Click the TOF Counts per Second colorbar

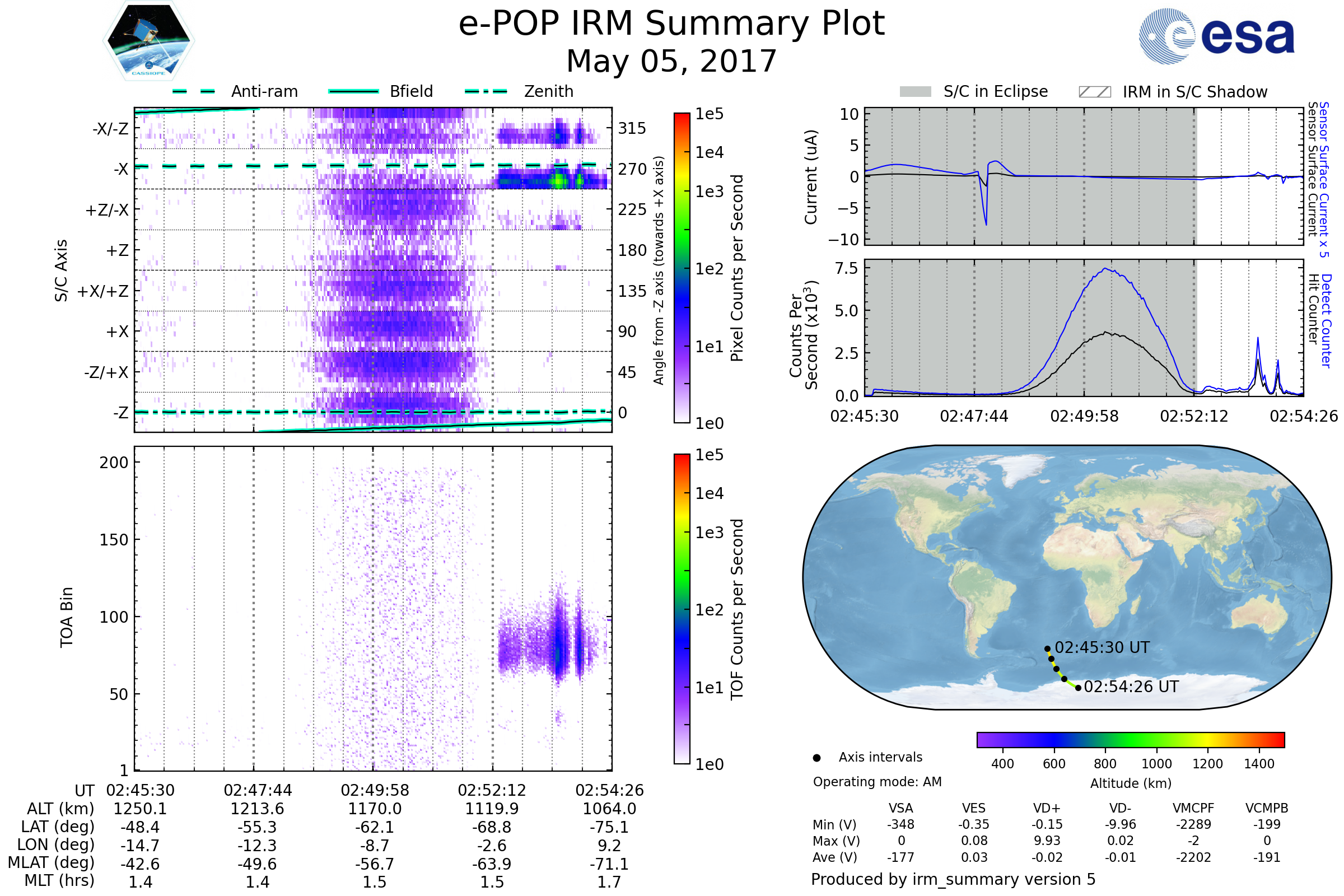pyautogui.click(x=682, y=609)
